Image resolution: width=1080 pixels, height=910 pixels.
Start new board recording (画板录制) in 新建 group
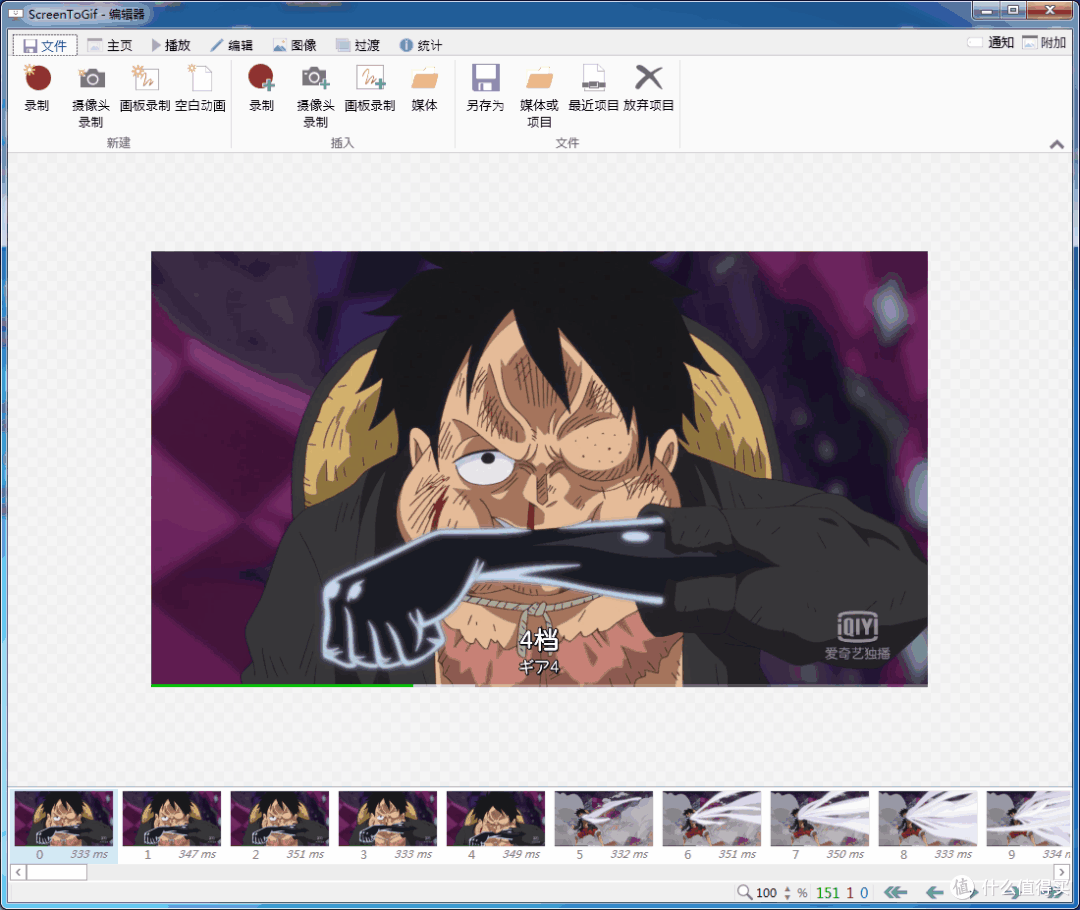pos(145,87)
